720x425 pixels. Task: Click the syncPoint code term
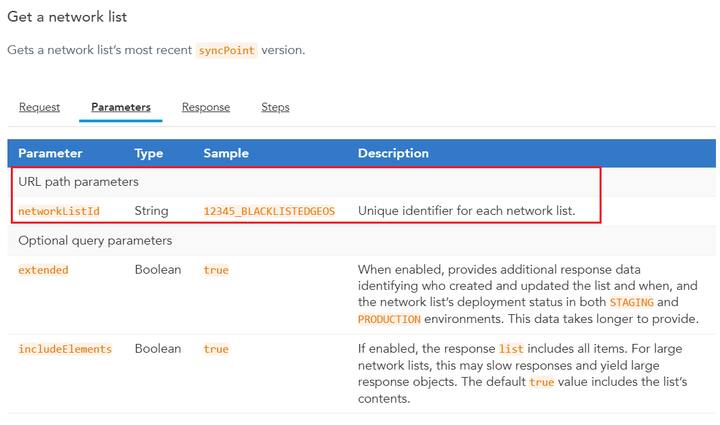pos(226,50)
